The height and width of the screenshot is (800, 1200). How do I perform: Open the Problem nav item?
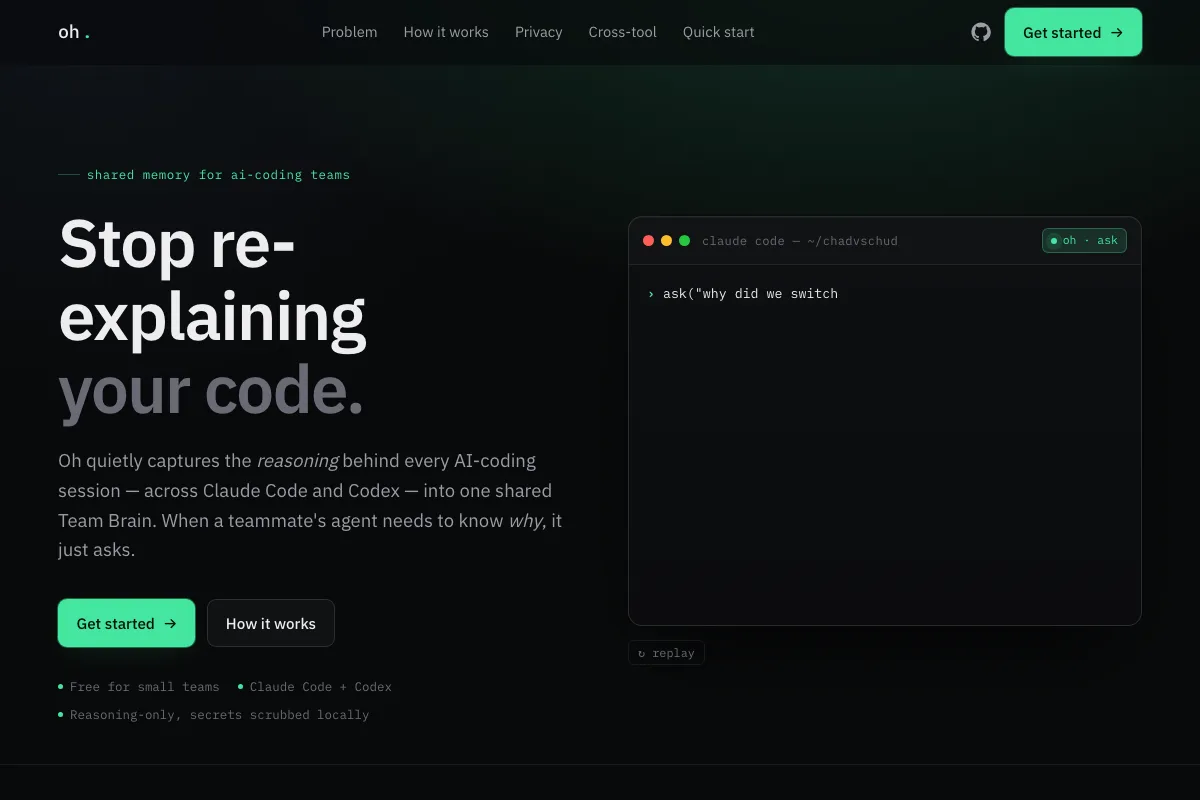coord(350,32)
